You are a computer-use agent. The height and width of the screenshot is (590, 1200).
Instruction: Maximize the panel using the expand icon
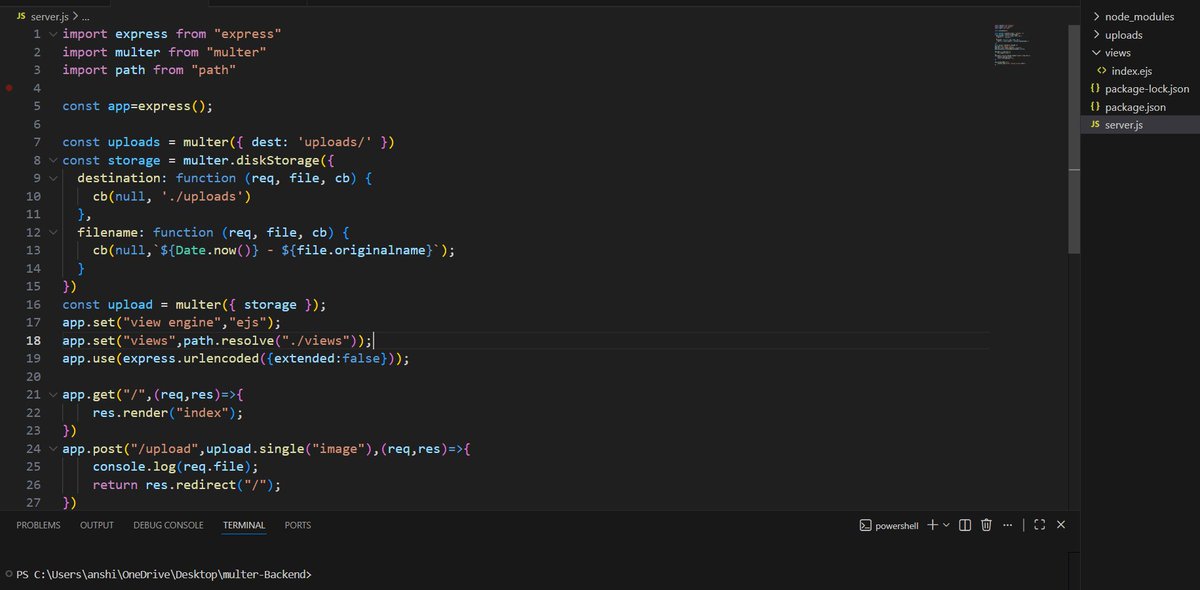[x=1039, y=524]
